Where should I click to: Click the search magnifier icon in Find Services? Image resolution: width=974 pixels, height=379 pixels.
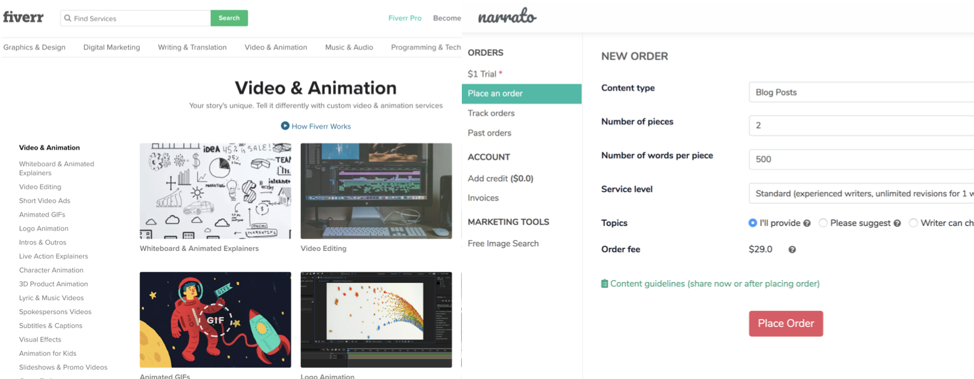tap(68, 19)
